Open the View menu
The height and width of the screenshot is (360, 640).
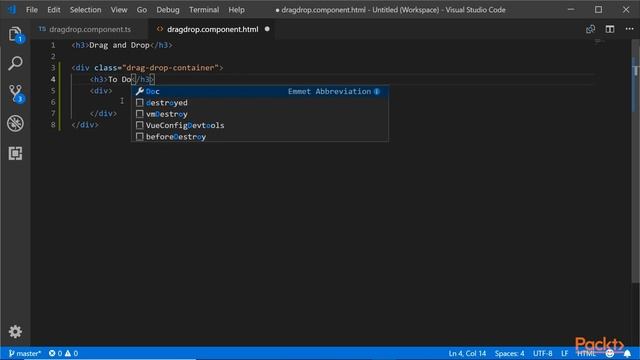pyautogui.click(x=119, y=10)
